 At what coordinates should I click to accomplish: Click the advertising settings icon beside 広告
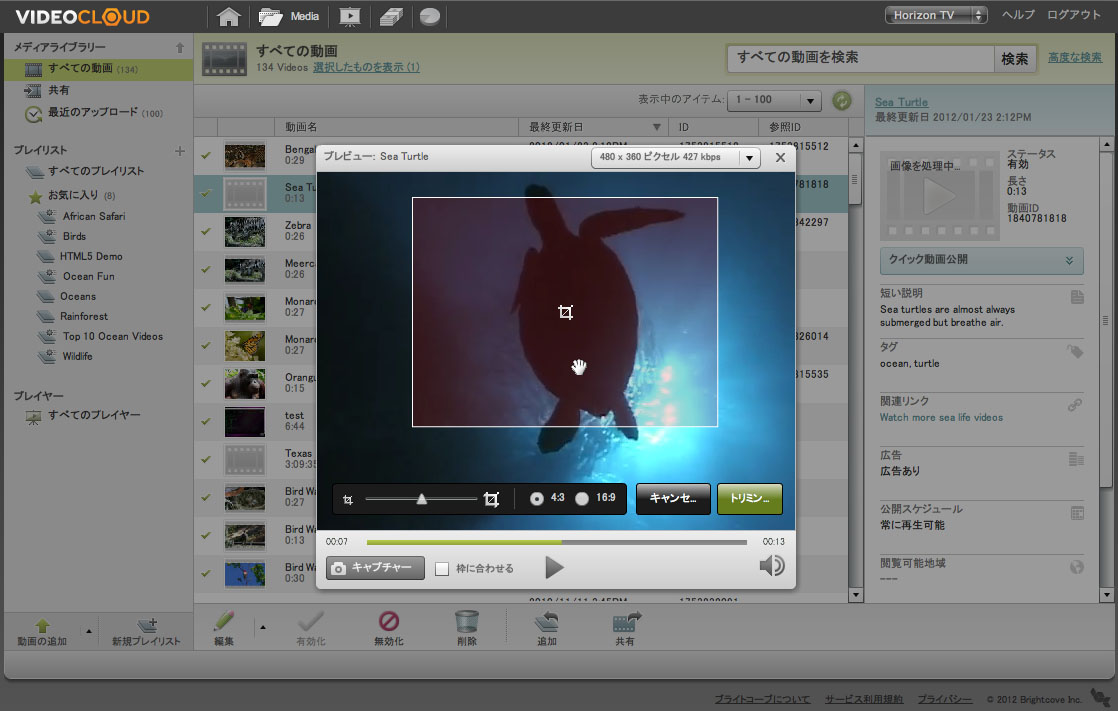[1077, 459]
